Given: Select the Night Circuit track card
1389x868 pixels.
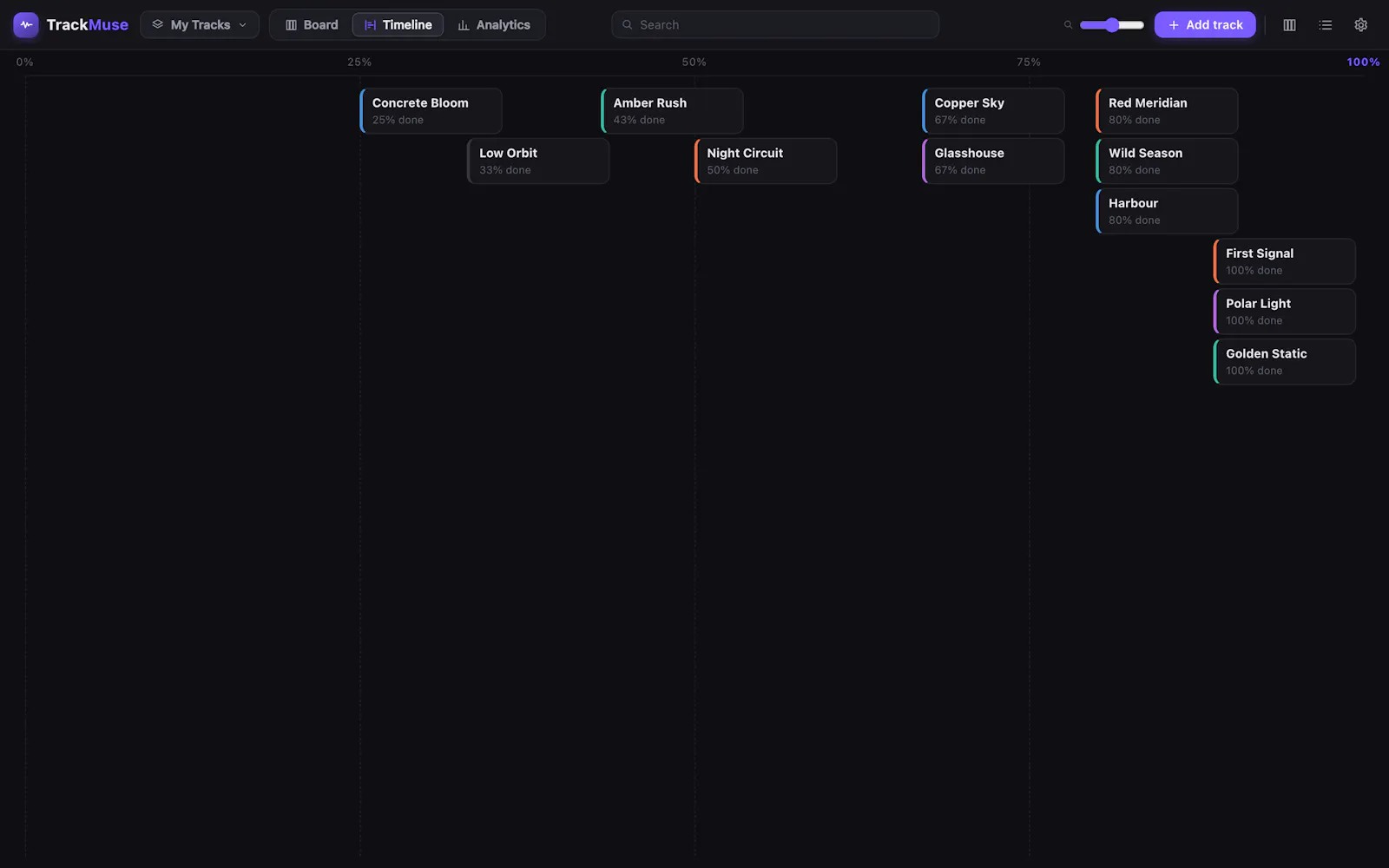Looking at the screenshot, I should coord(766,161).
